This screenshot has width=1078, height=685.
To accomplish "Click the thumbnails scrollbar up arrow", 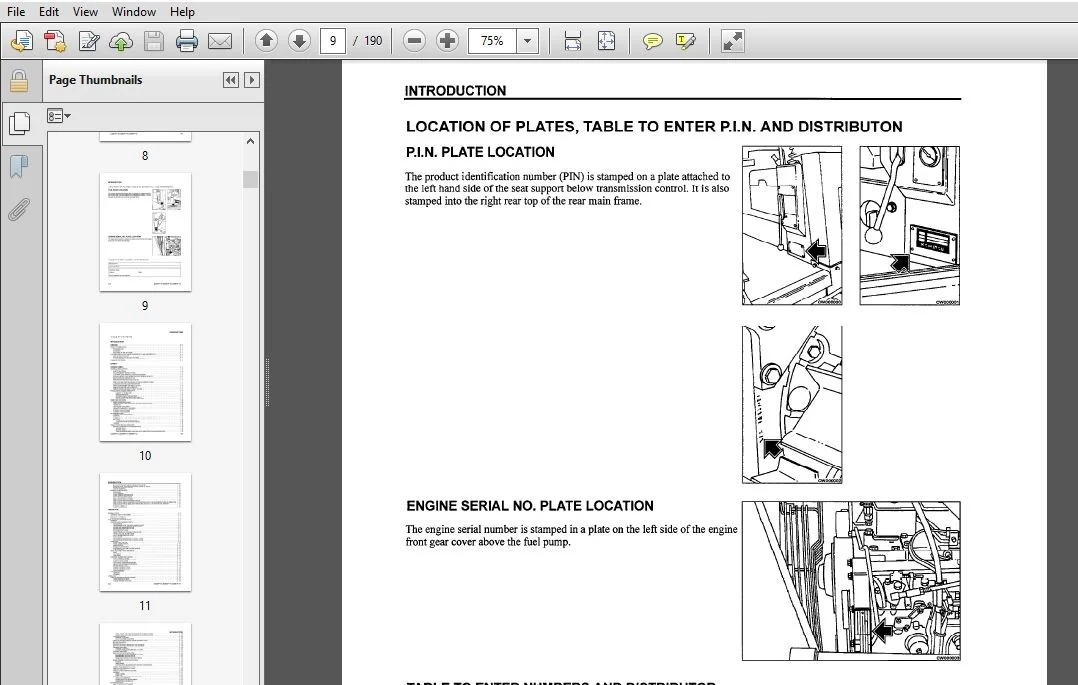I will click(250, 141).
